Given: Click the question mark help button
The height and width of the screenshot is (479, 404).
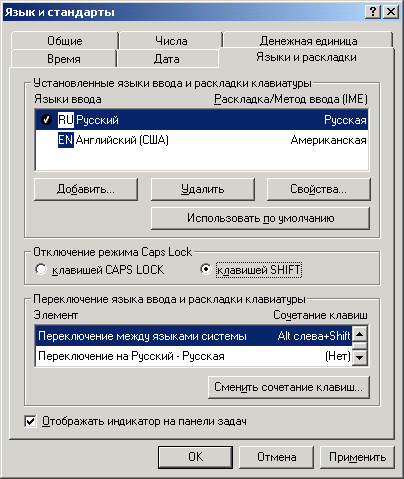Looking at the screenshot, I should [373, 12].
